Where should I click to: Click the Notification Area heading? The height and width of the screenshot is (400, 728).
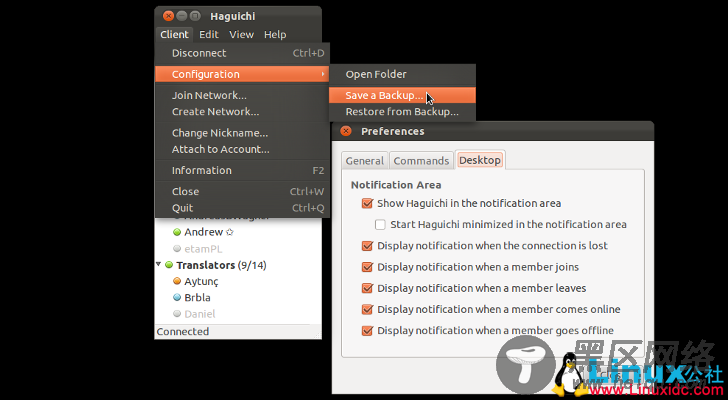pyautogui.click(x=396, y=185)
